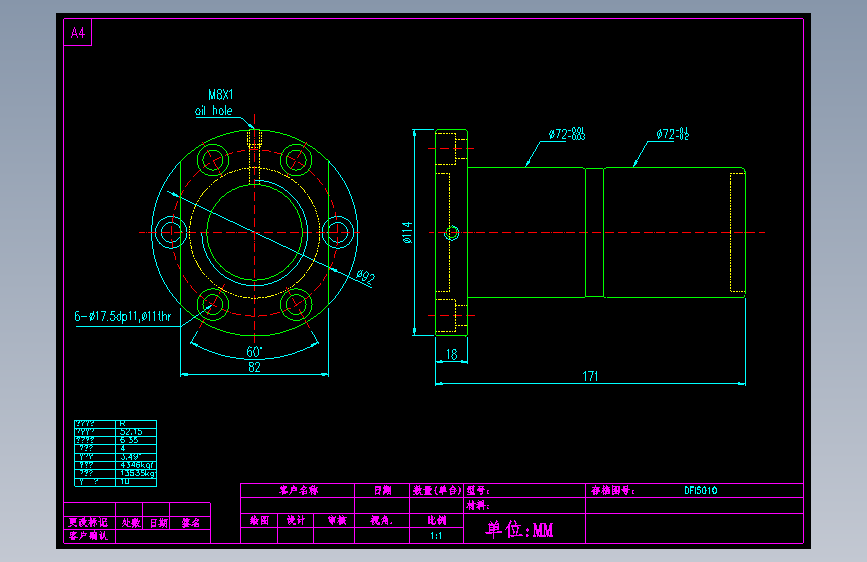Click the 6-ø17.5dp11,ø11thr hole callout
The height and width of the screenshot is (562, 867).
123,316
